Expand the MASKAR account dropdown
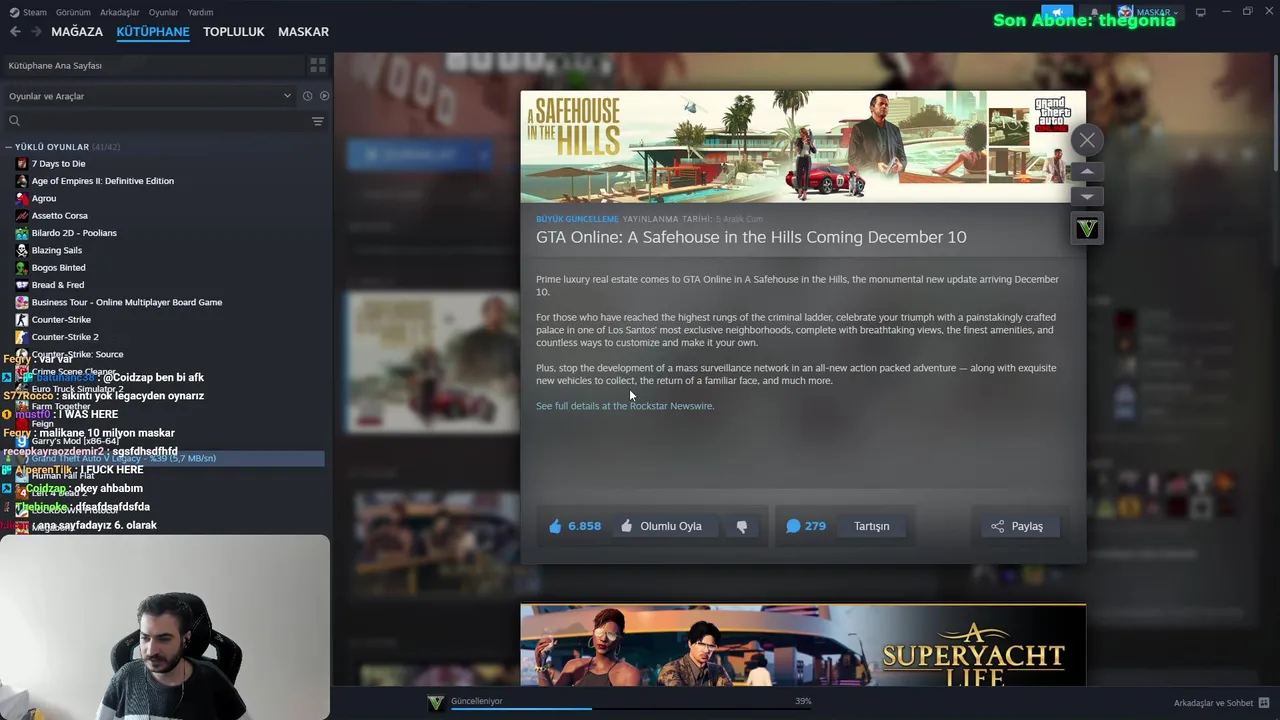Image resolution: width=1280 pixels, height=720 pixels. 1150,12
